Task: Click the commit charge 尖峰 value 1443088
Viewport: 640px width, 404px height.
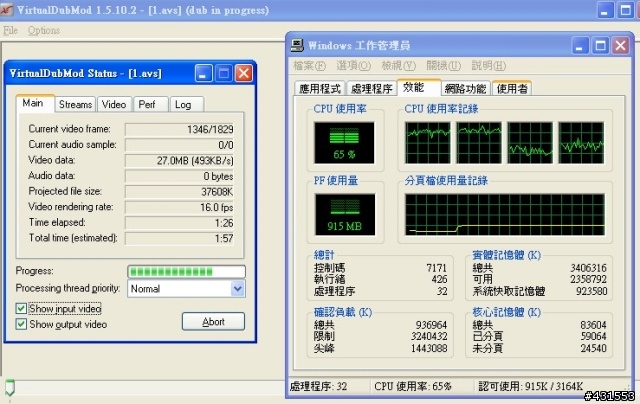Action: pos(429,348)
